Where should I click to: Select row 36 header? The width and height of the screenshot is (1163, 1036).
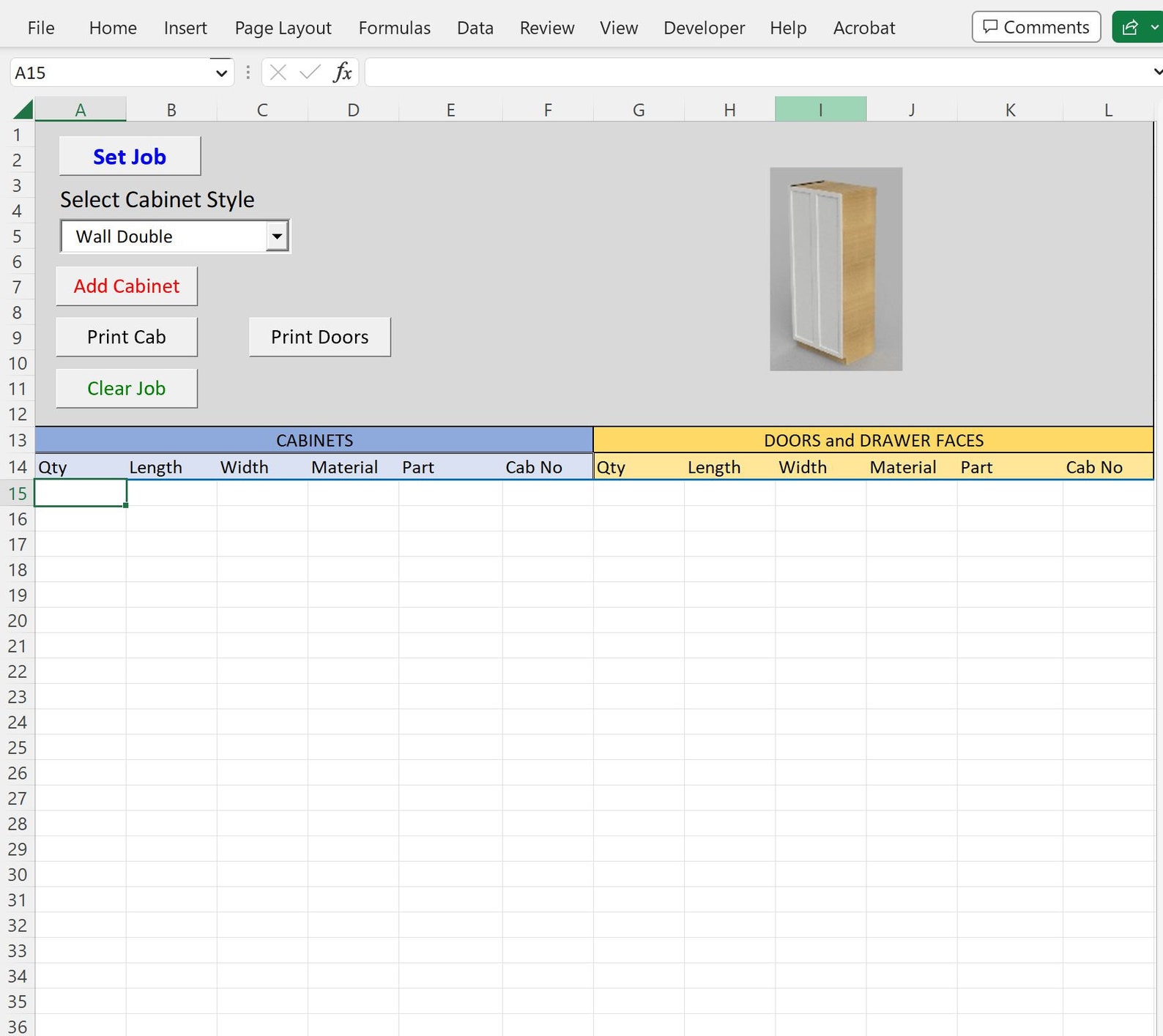(18, 1026)
